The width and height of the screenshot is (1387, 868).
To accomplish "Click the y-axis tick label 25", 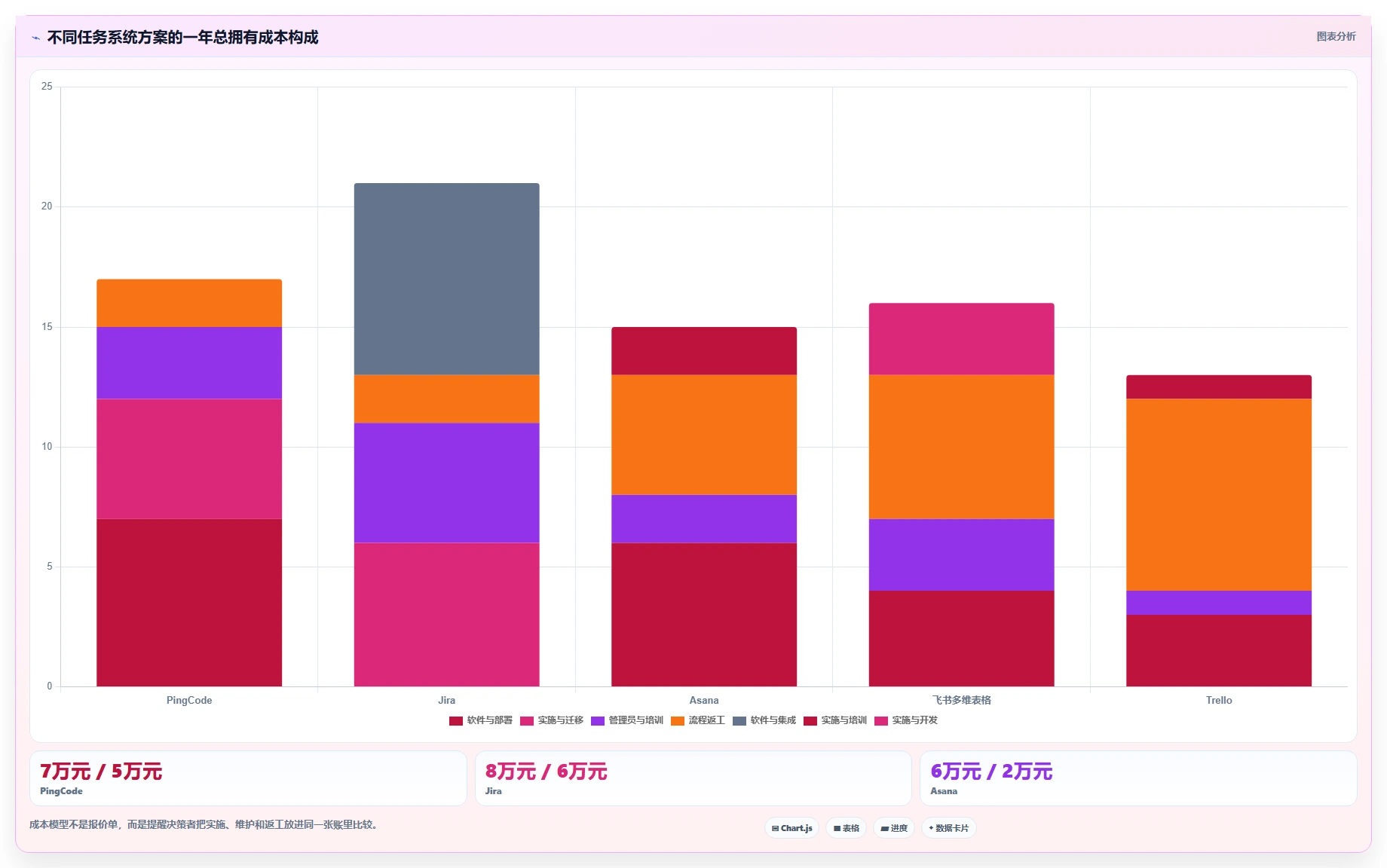I will (47, 87).
